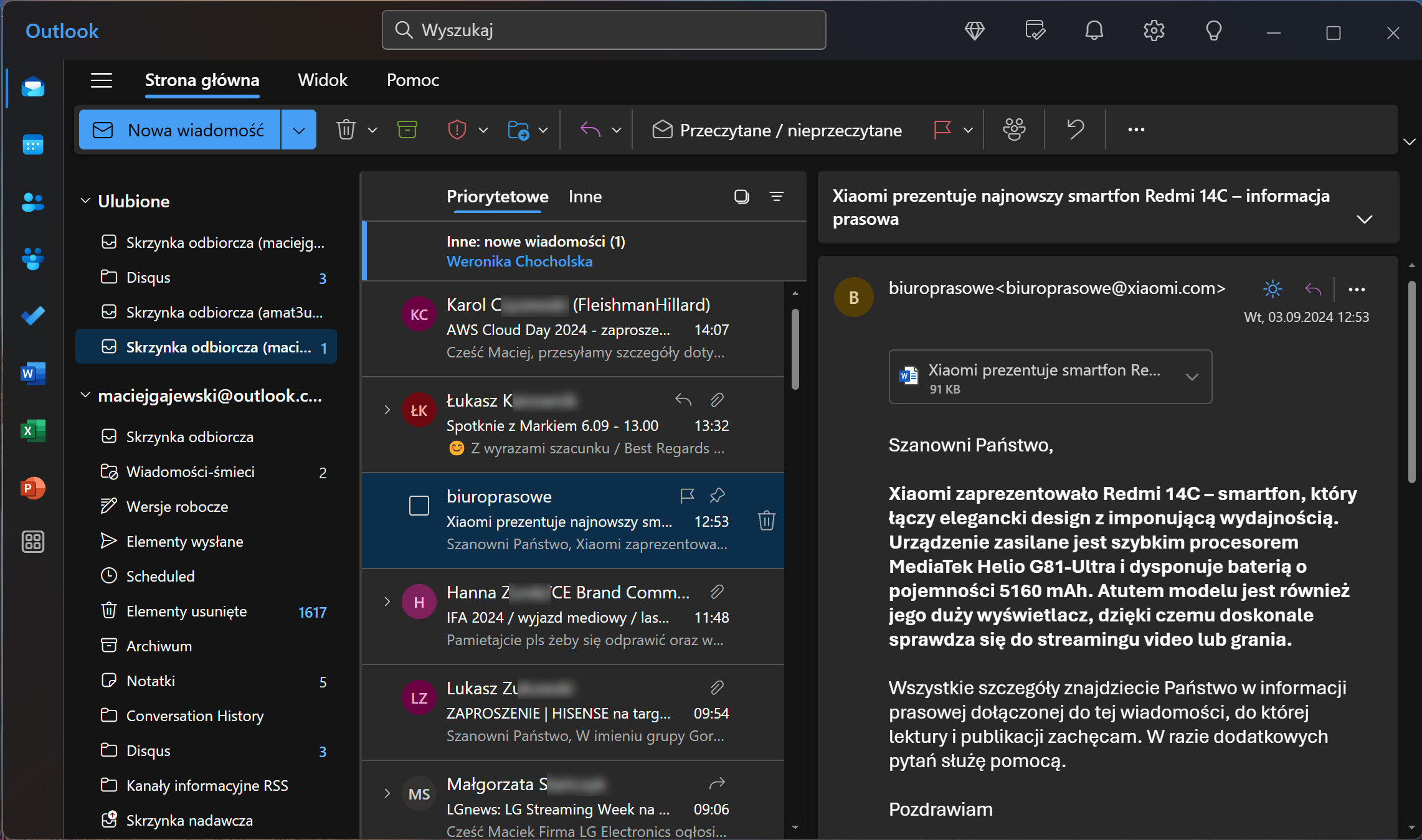Screen dimensions: 1422x840
Task: Click the Wyszukaj search field
Action: 604,31
